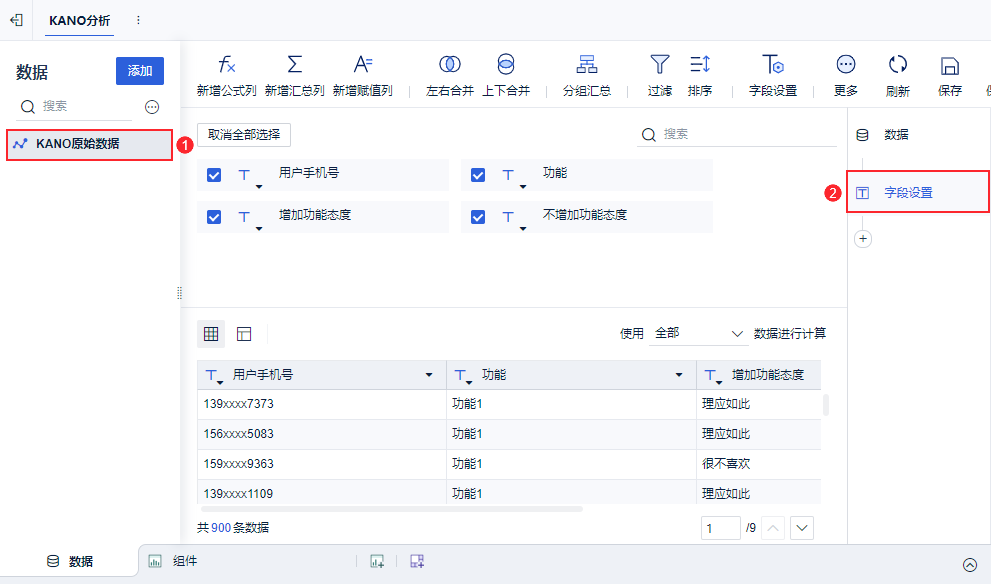Image resolution: width=991 pixels, height=584 pixels.
Task: Click the 过滤 filter icon
Action: pos(659,64)
